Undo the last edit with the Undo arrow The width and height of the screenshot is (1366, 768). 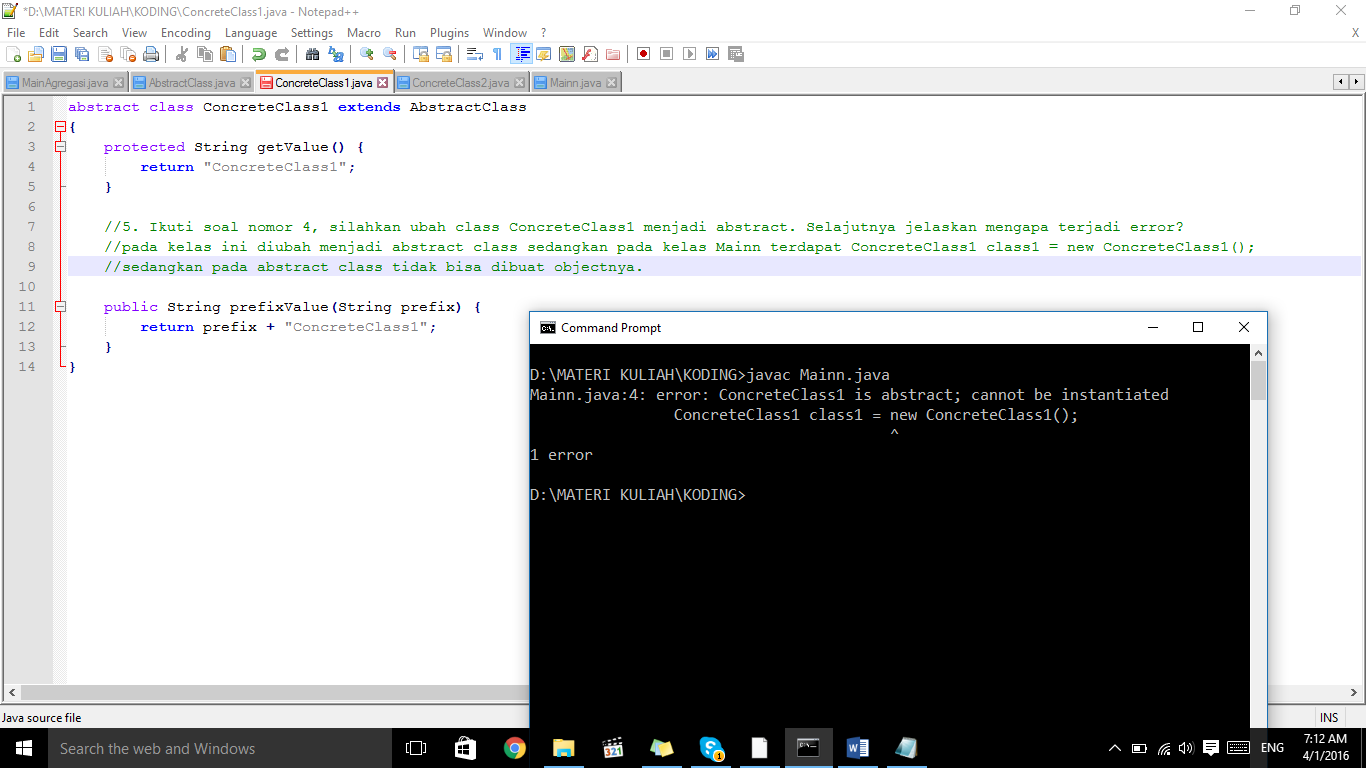pyautogui.click(x=260, y=55)
